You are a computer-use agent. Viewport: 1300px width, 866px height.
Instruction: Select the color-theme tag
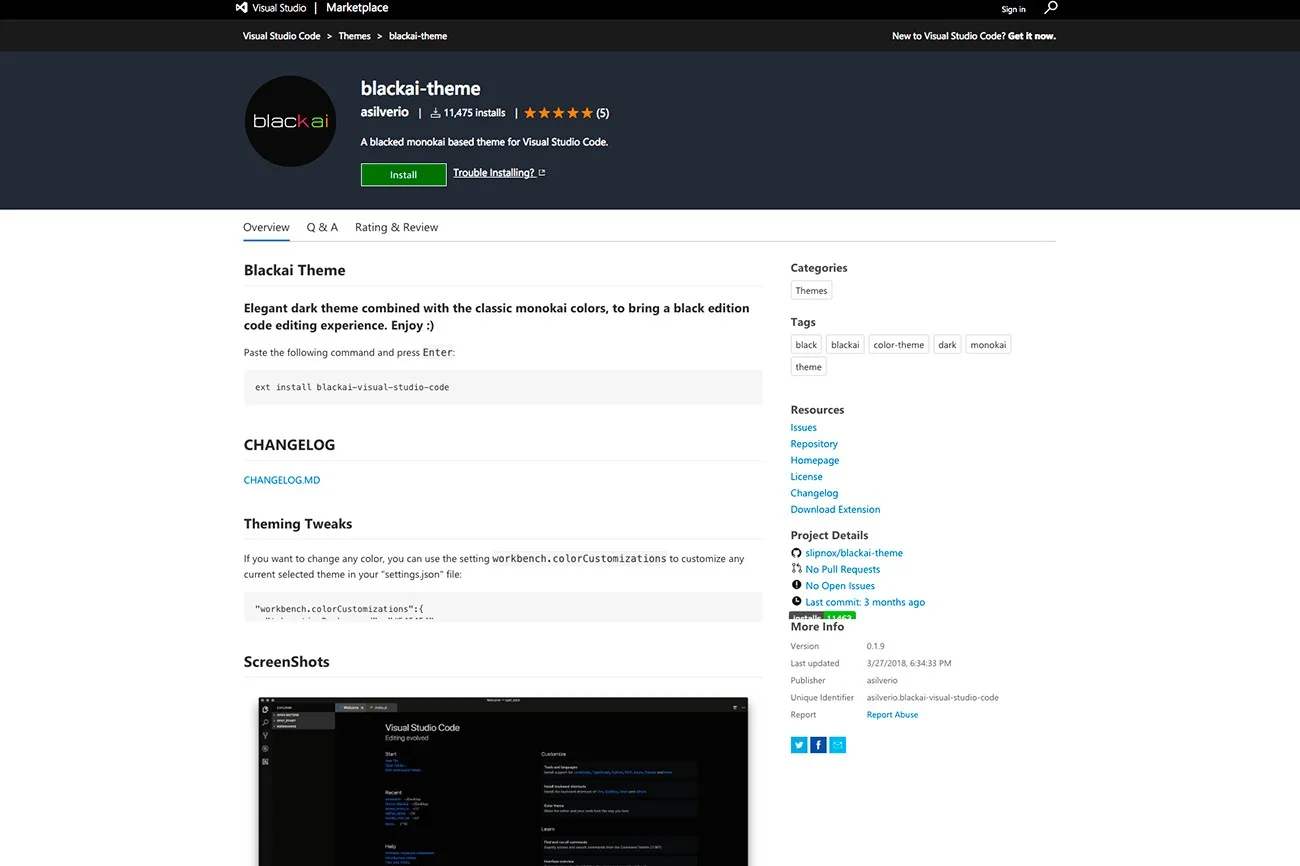(899, 345)
